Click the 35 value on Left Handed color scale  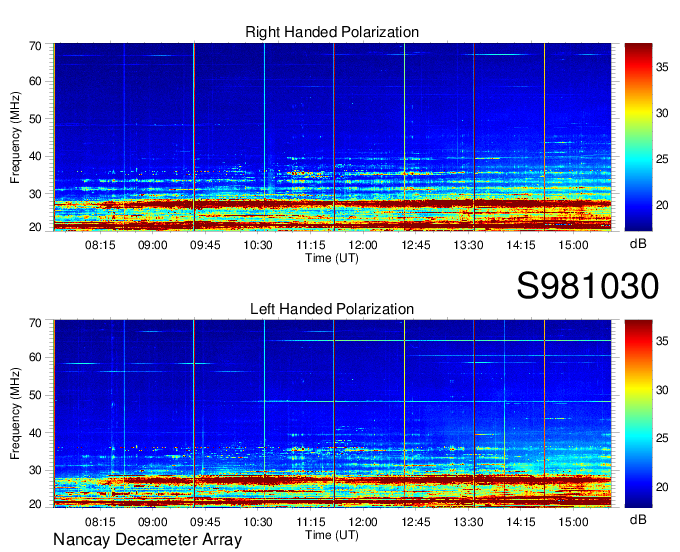662,341
